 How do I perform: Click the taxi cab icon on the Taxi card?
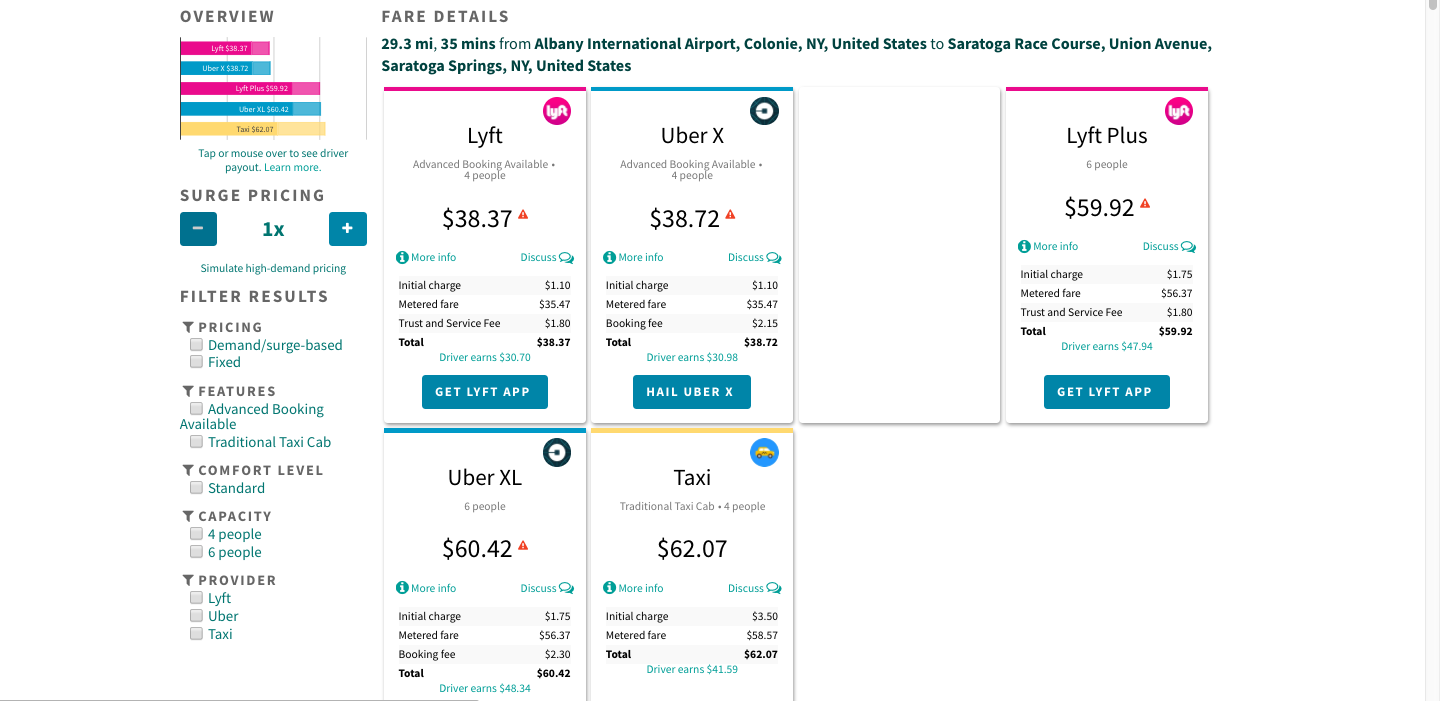pos(764,452)
